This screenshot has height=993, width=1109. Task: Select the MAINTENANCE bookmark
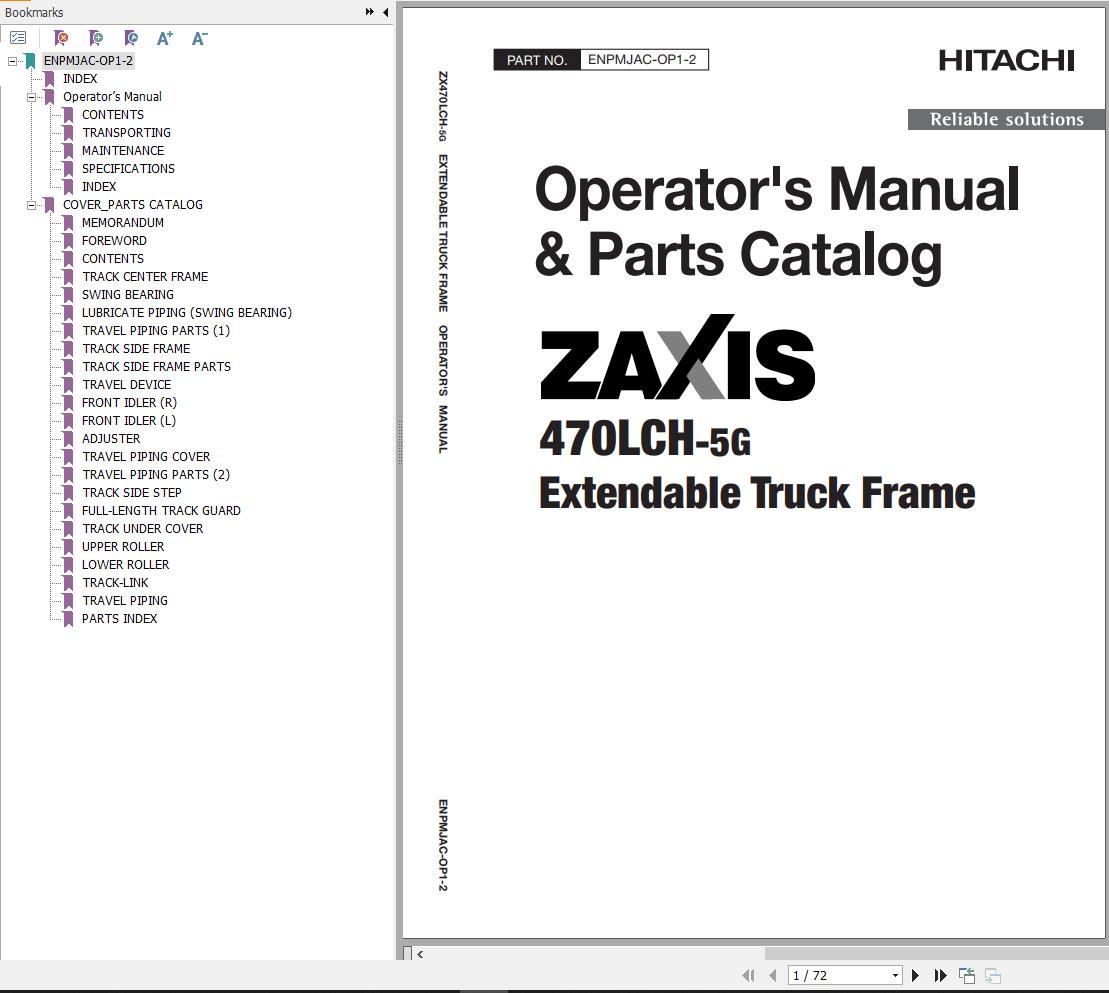(123, 151)
